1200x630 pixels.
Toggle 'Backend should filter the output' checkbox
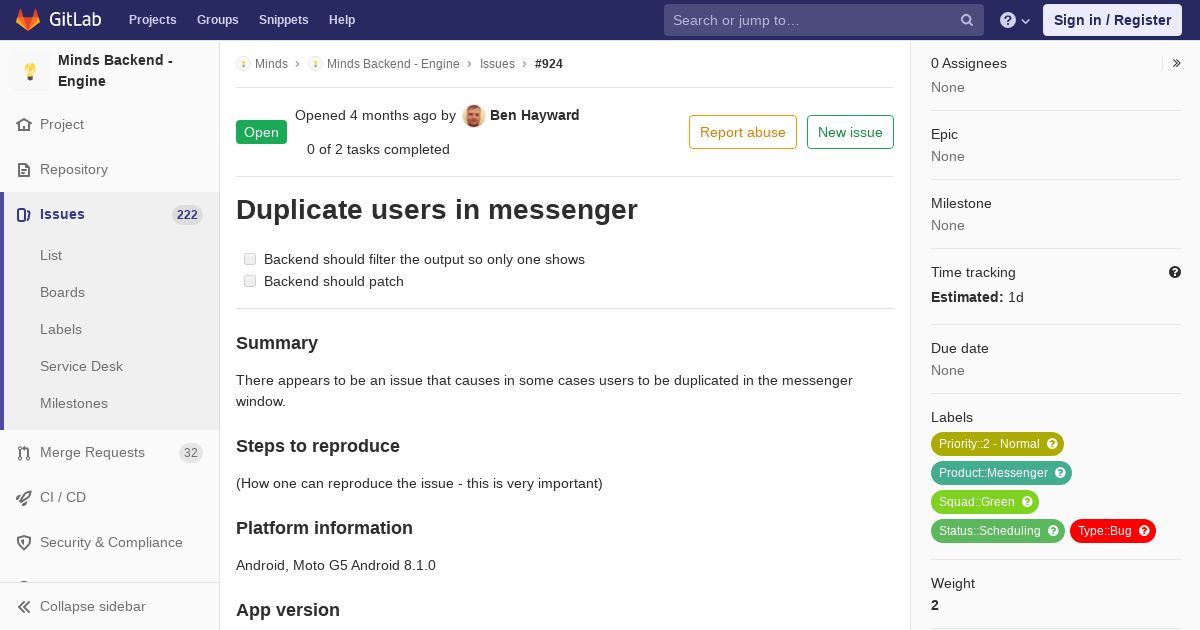(x=250, y=259)
